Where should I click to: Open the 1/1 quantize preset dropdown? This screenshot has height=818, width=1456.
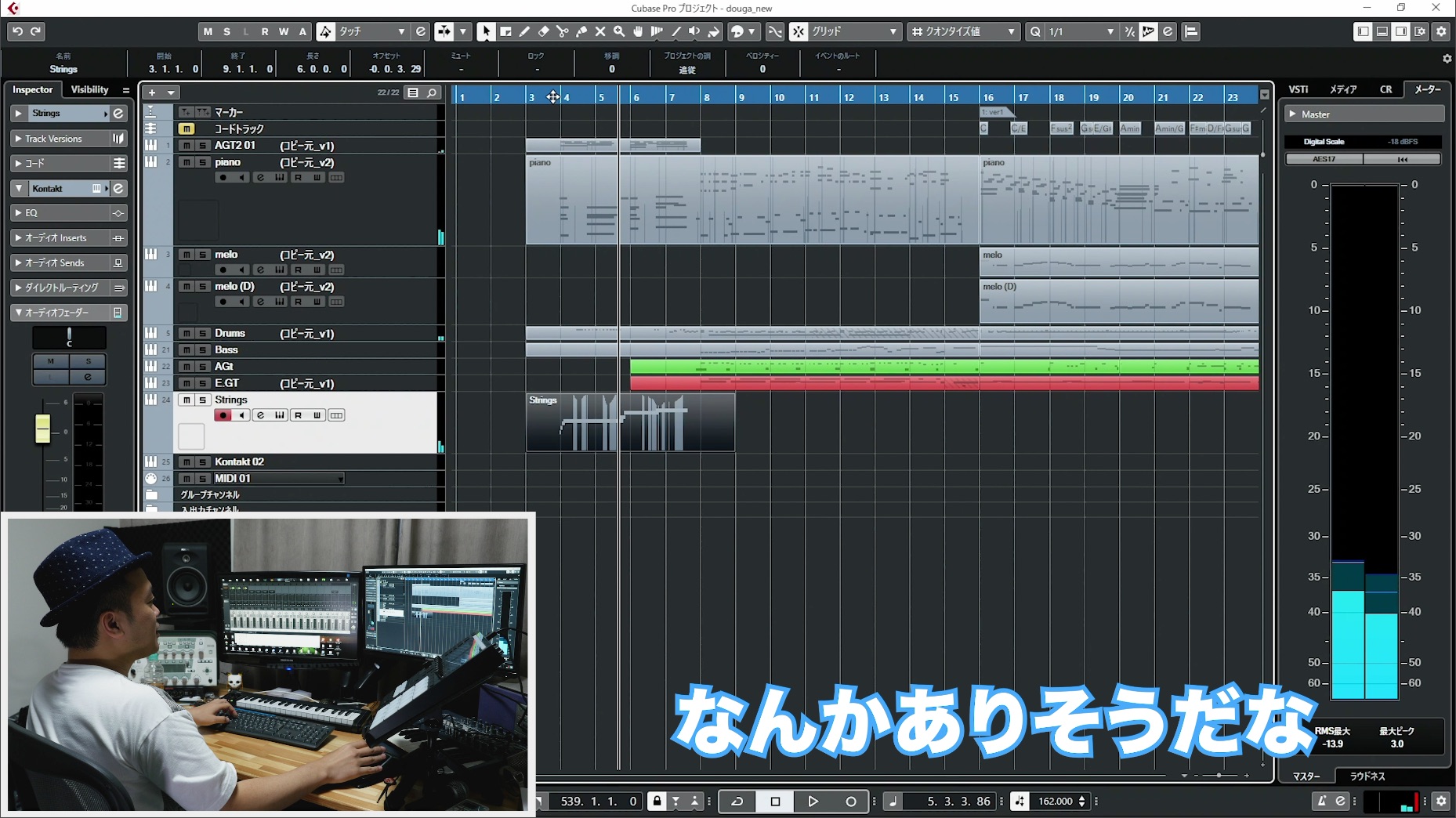pos(1081,31)
